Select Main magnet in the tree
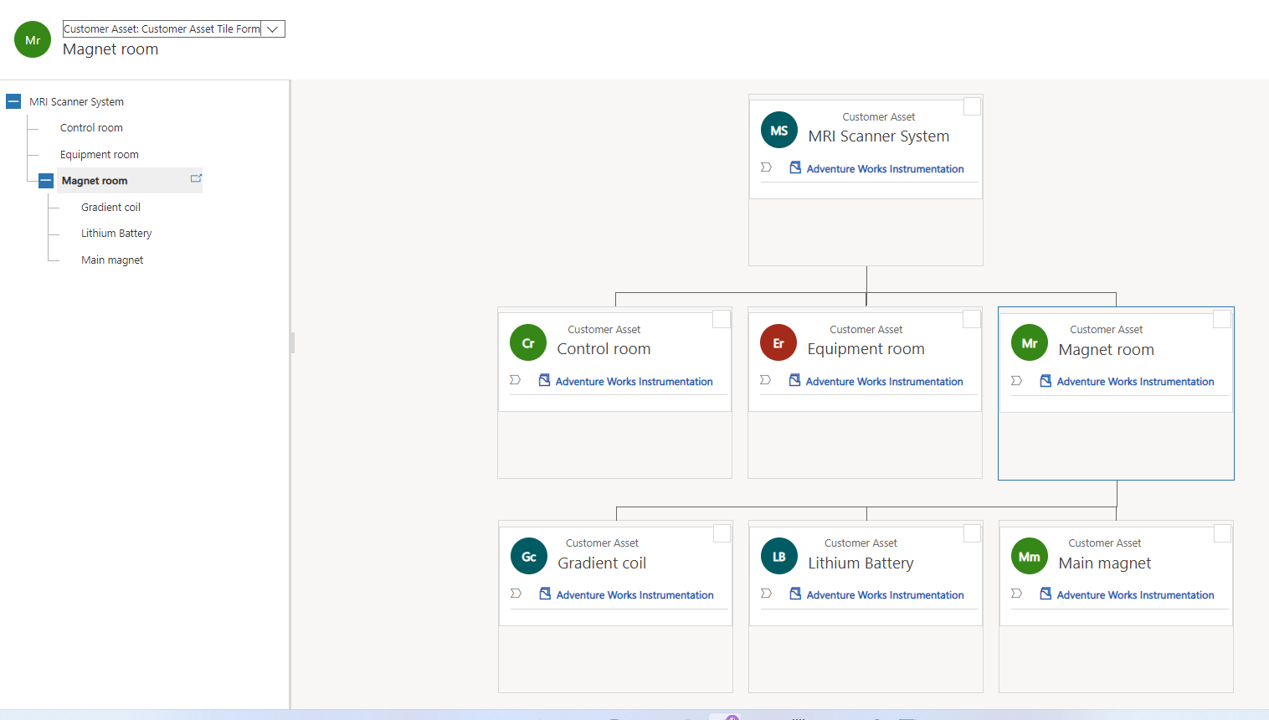This screenshot has height=720, width=1269. click(x=112, y=260)
